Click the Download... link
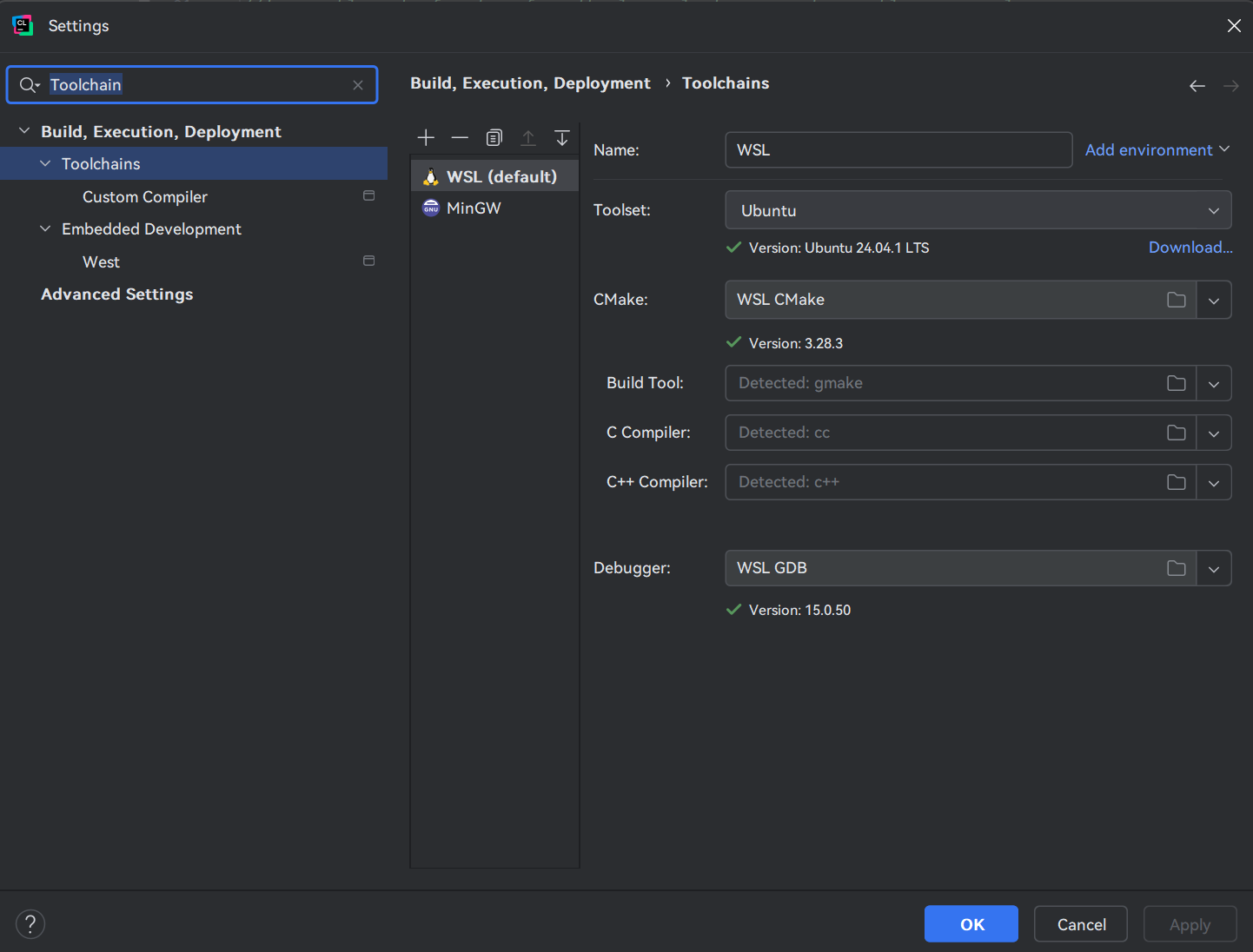 coord(1190,248)
